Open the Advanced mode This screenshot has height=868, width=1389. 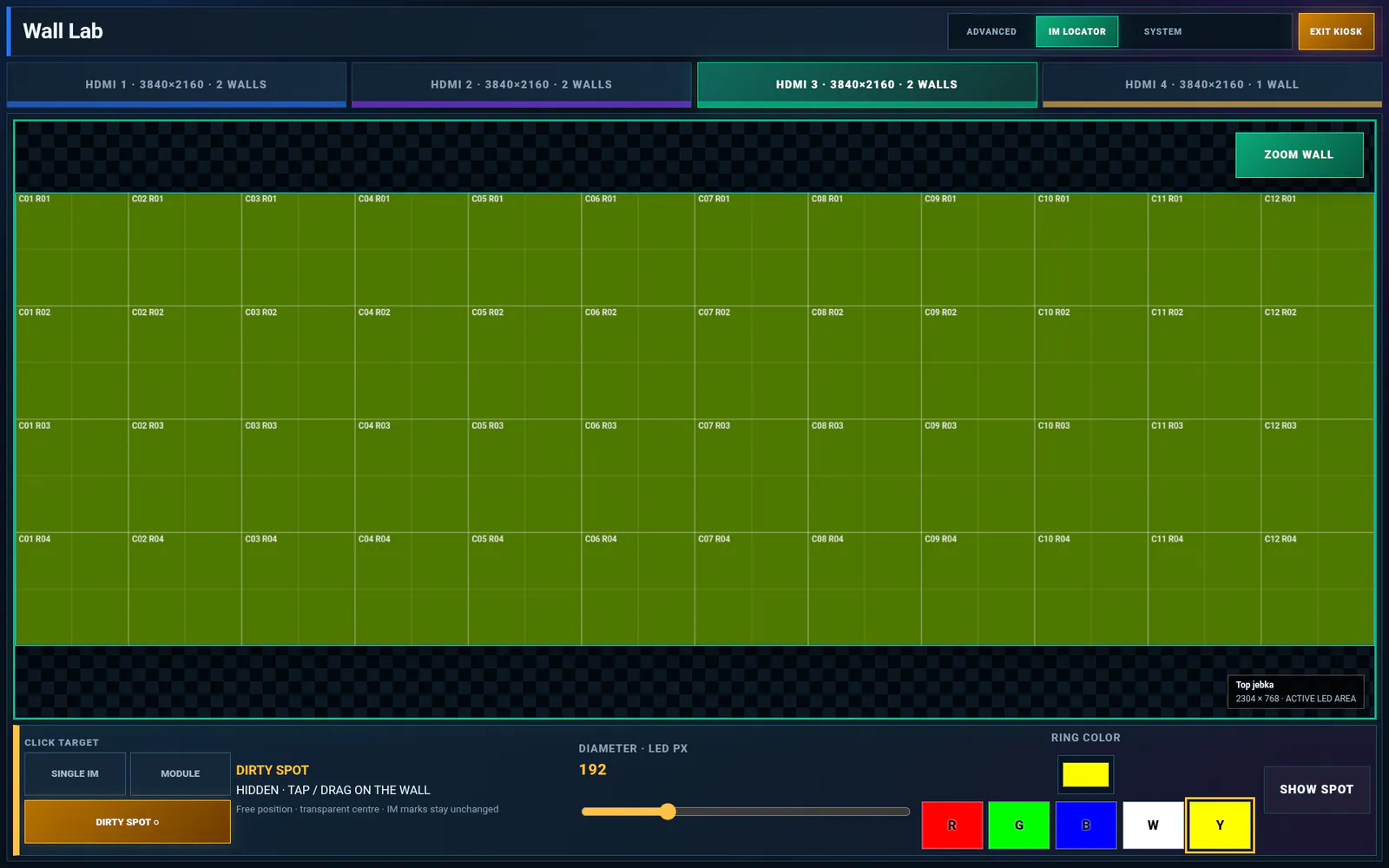(991, 31)
